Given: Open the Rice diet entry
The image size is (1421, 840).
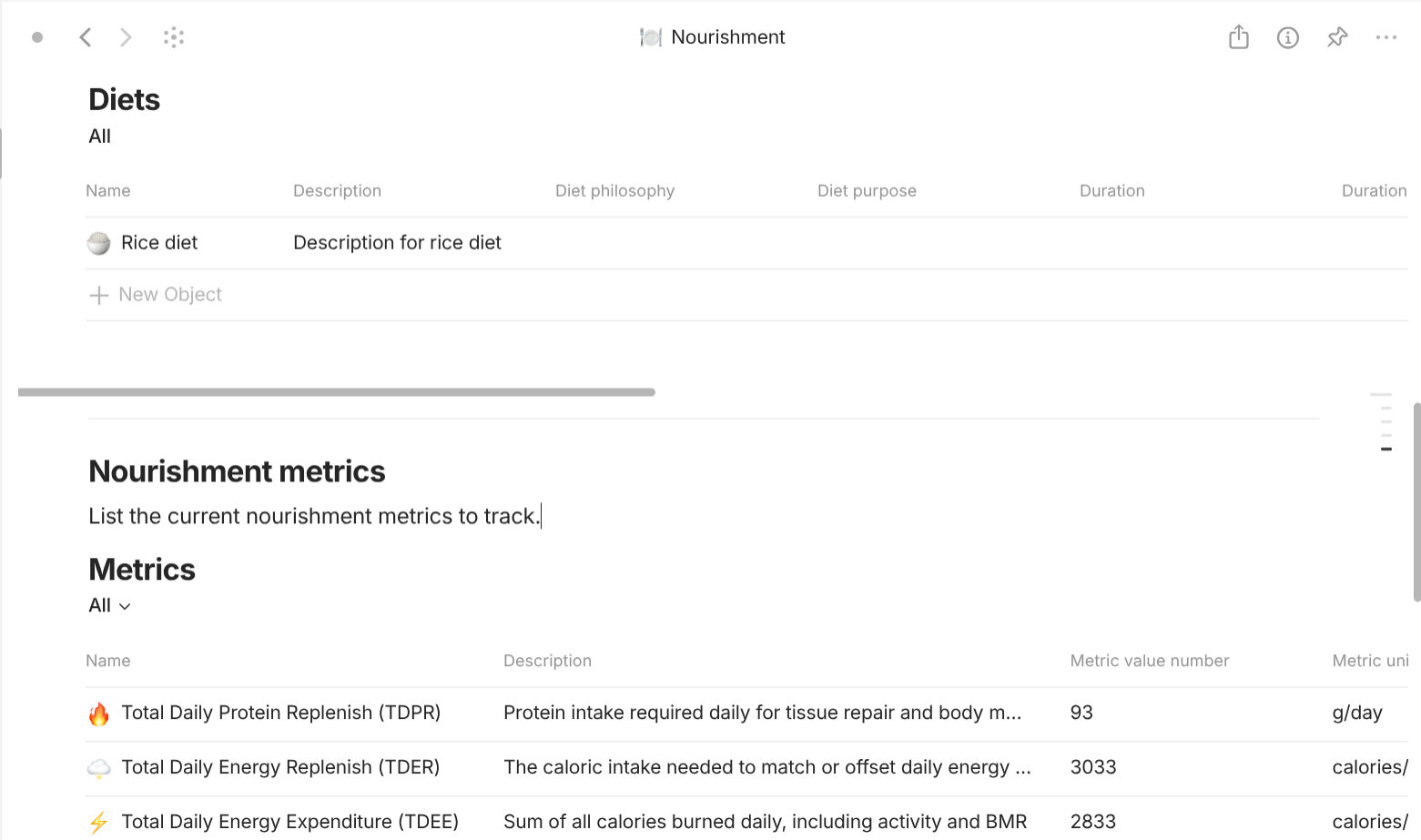Looking at the screenshot, I should (x=160, y=242).
